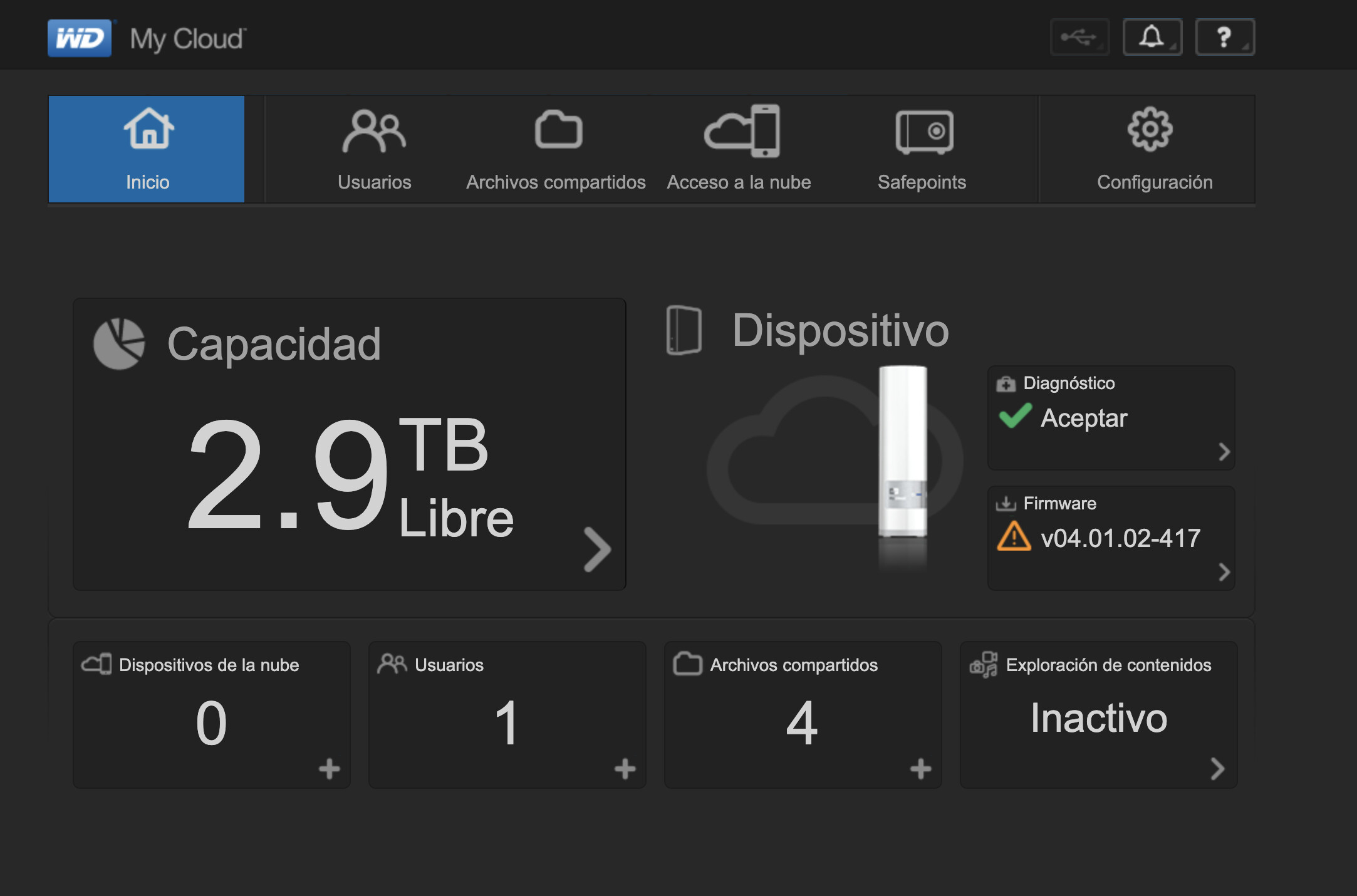Click the Firmware download icon

coord(1006,503)
